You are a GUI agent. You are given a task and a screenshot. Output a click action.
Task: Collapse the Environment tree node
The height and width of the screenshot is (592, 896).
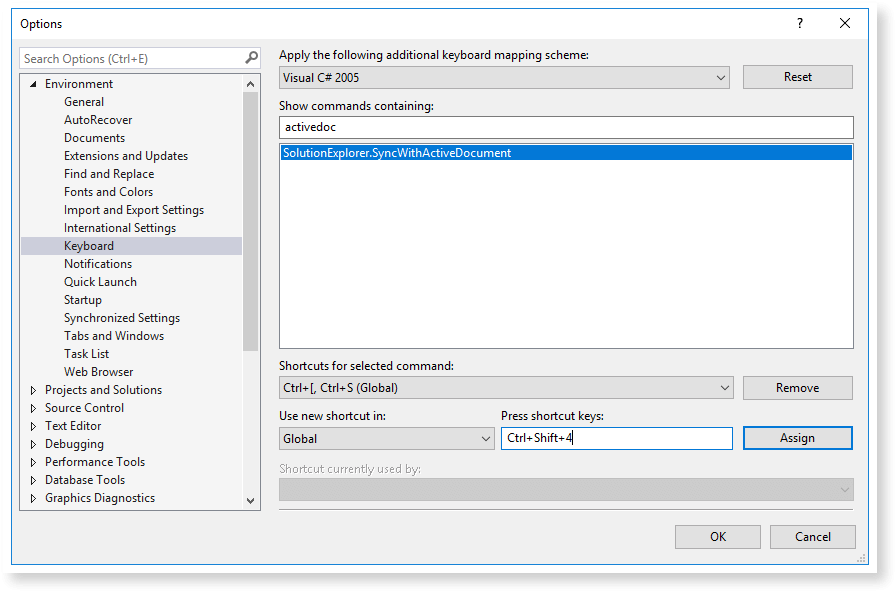(x=33, y=83)
